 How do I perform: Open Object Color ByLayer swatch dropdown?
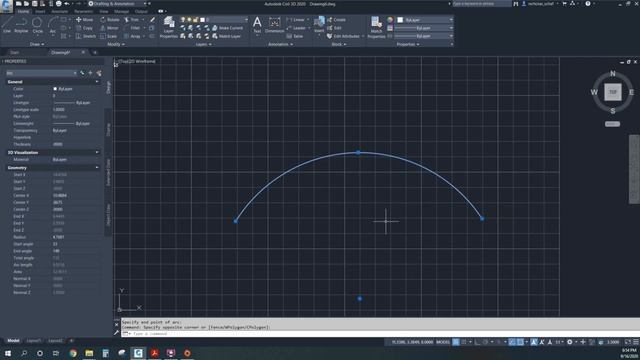pyautogui.click(x=425, y=20)
